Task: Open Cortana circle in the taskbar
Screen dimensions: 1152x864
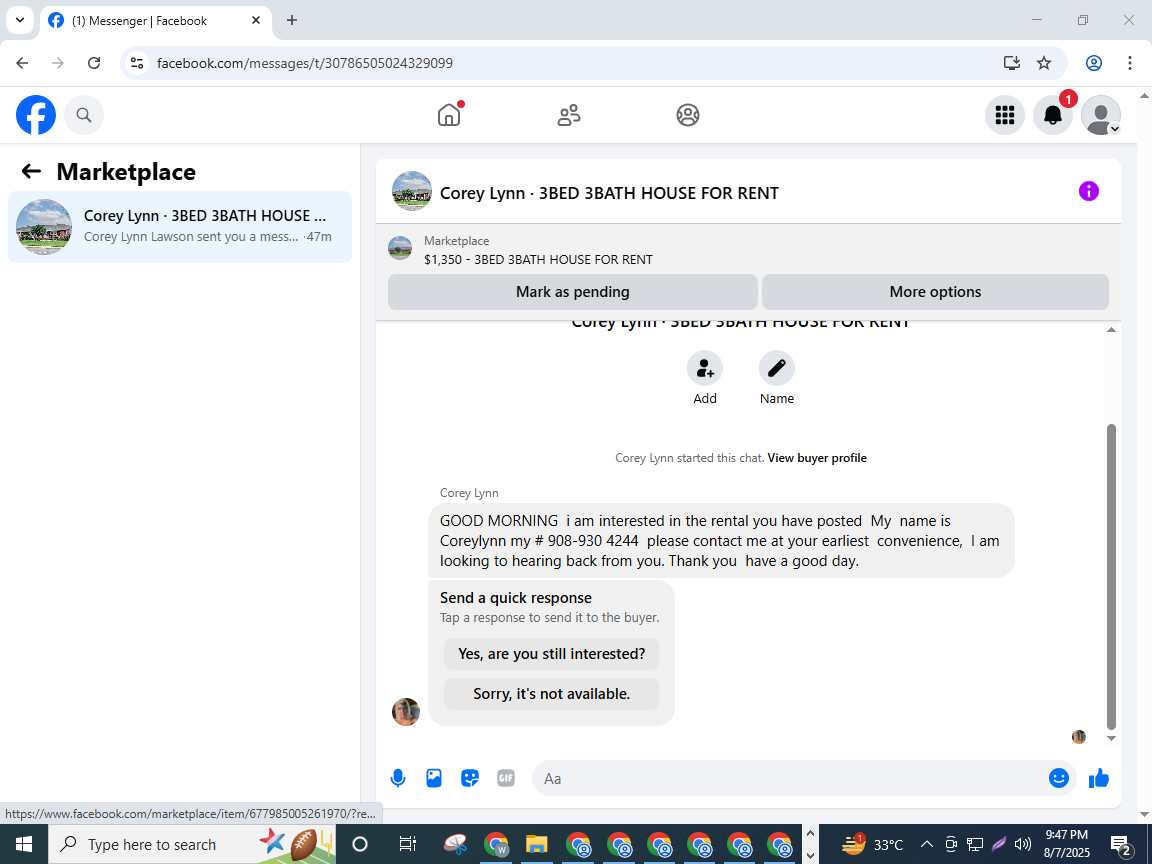Action: (x=359, y=844)
